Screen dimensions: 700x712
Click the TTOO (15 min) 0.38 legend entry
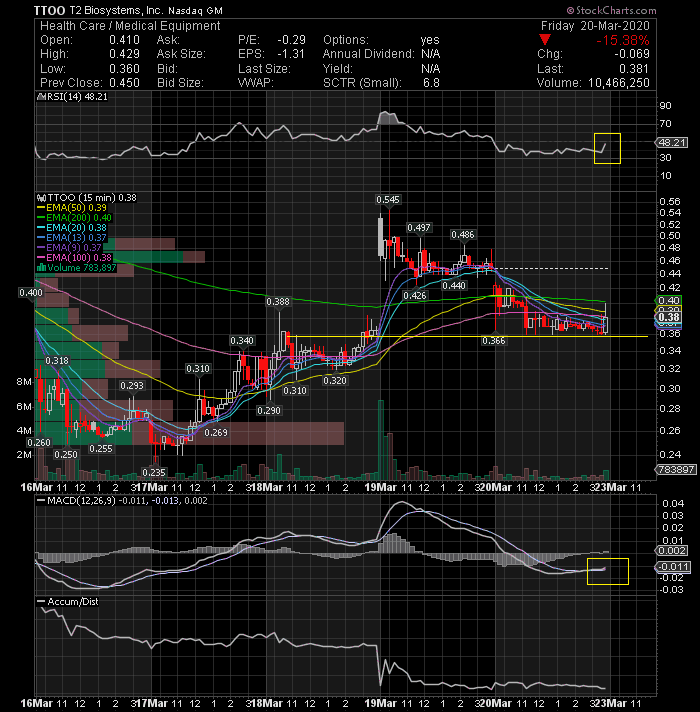[x=91, y=198]
